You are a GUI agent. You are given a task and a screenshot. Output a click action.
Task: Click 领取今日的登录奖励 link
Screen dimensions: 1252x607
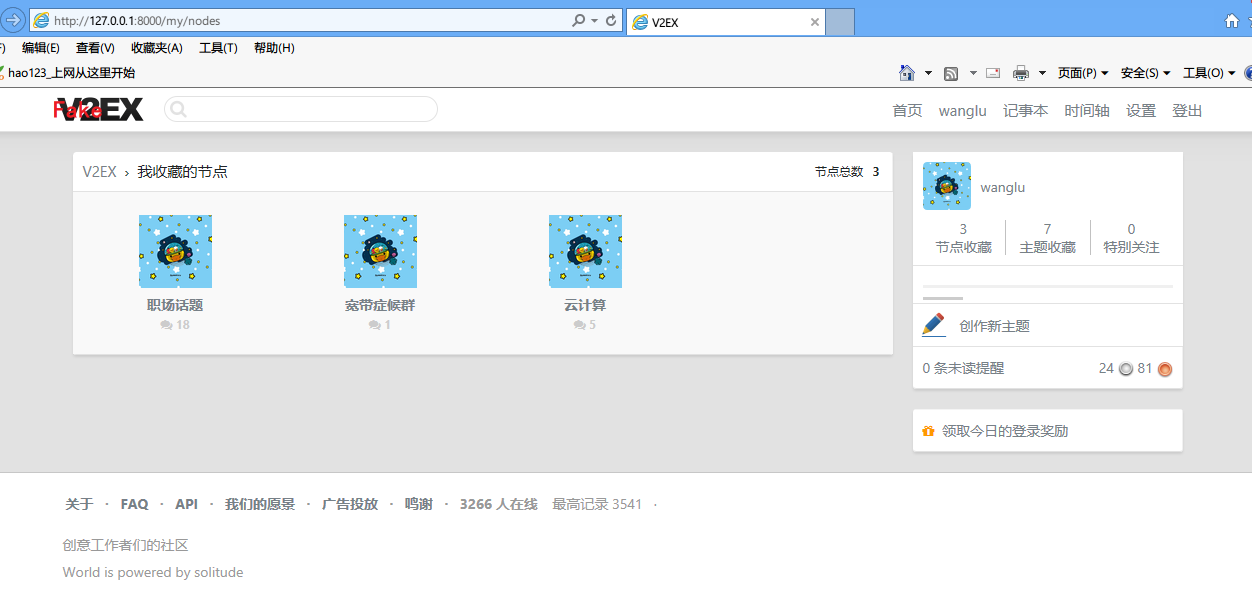1005,431
